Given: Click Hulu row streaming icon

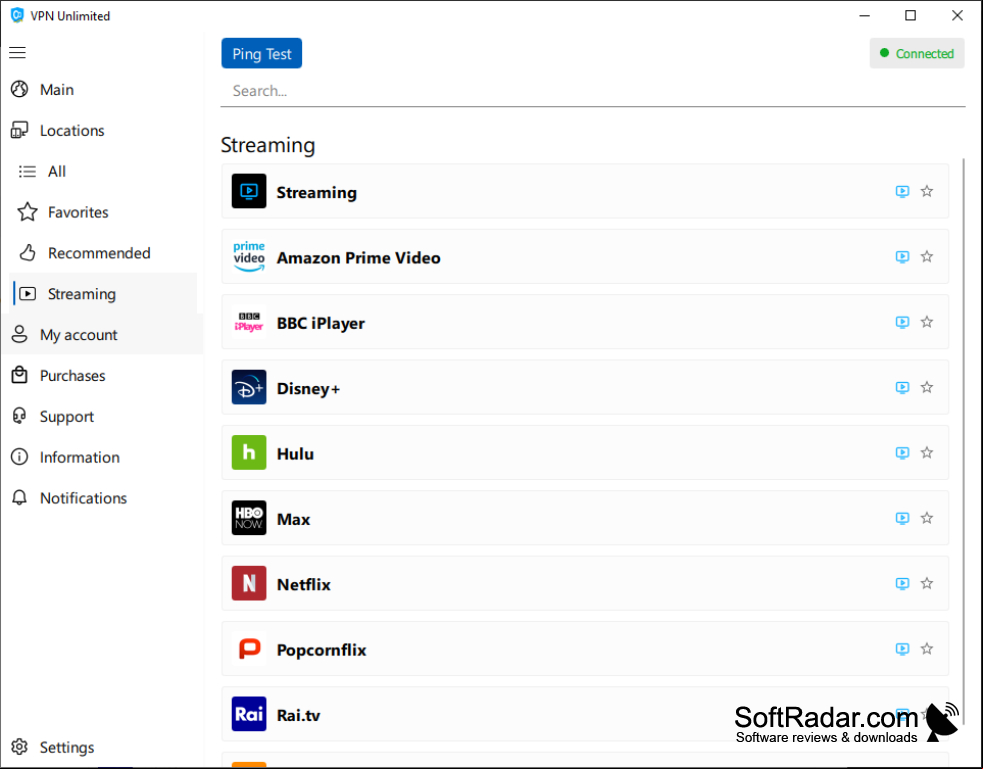Looking at the screenshot, I should pos(902,453).
